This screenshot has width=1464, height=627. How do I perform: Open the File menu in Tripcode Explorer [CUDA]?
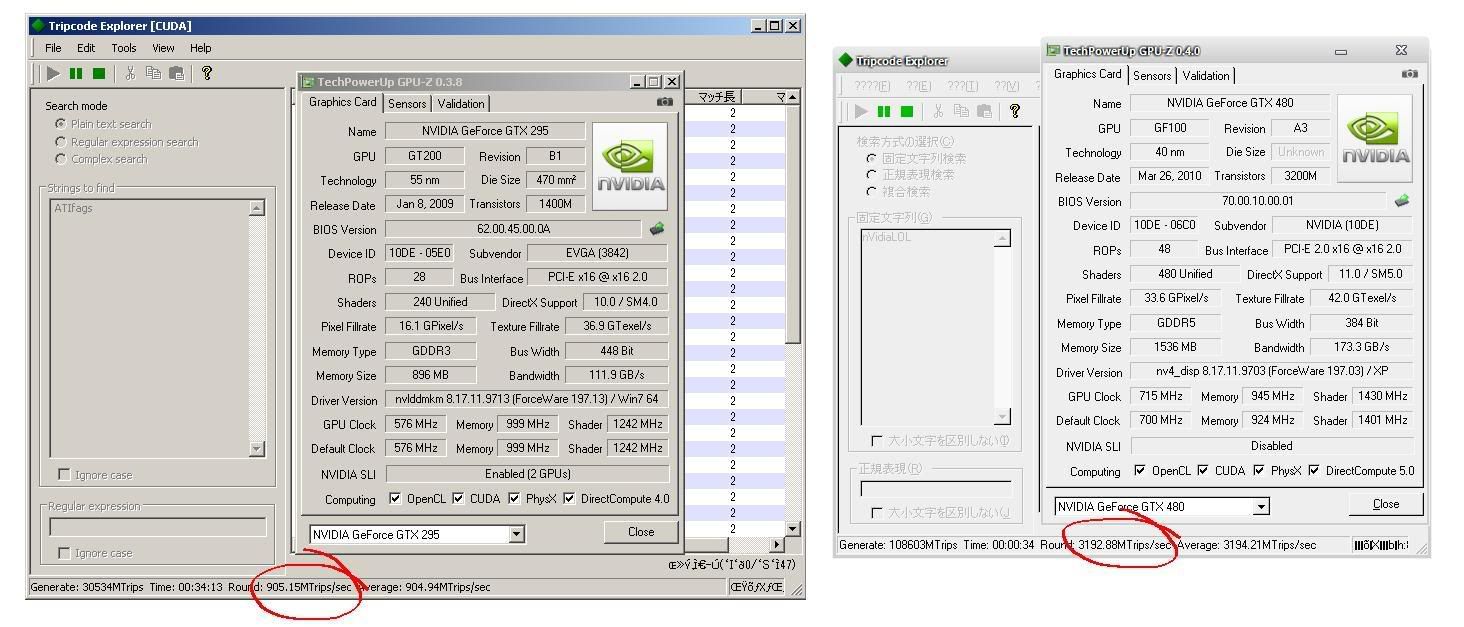pyautogui.click(x=53, y=48)
